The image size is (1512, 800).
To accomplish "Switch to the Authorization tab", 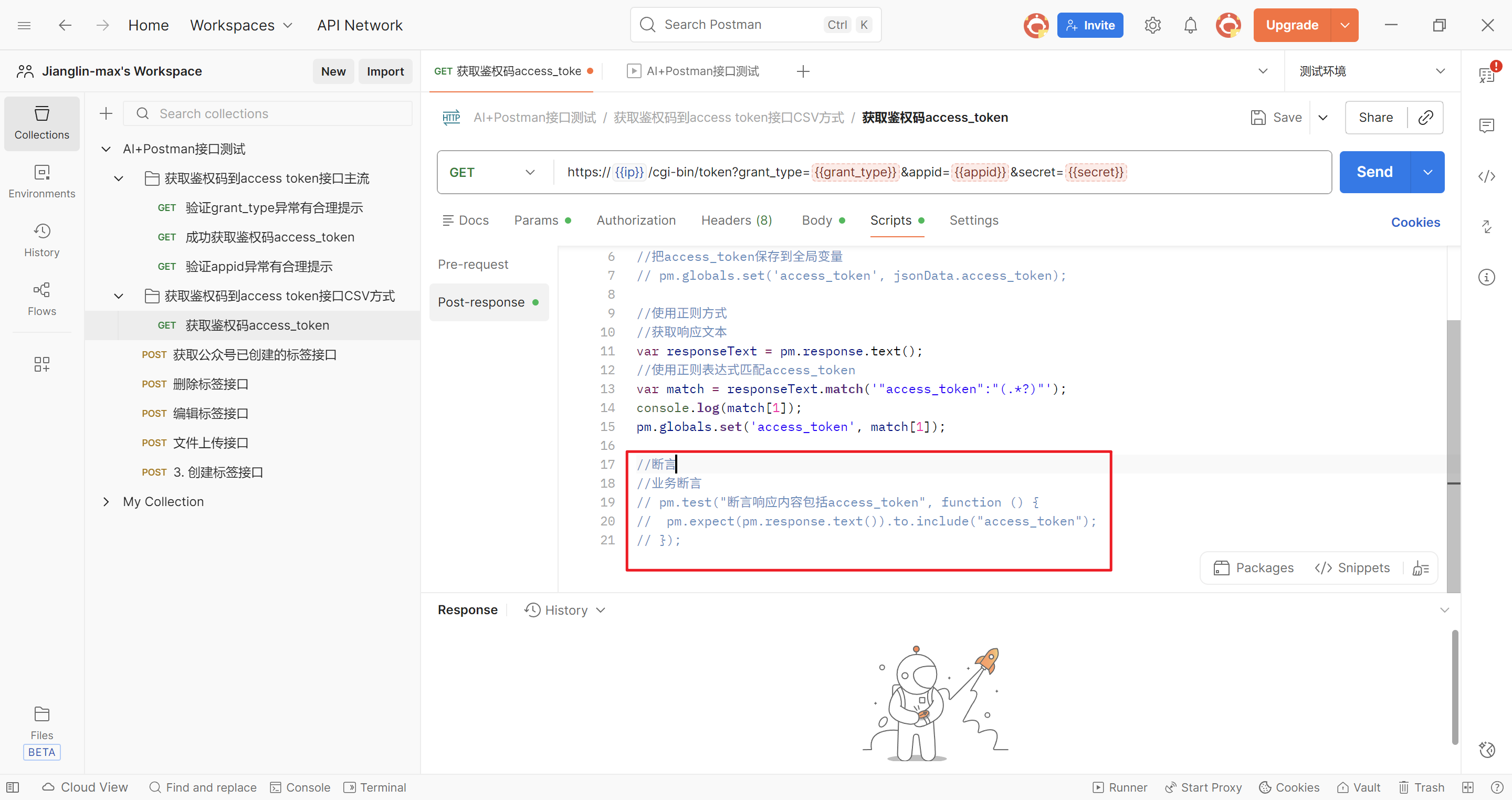I will (636, 220).
